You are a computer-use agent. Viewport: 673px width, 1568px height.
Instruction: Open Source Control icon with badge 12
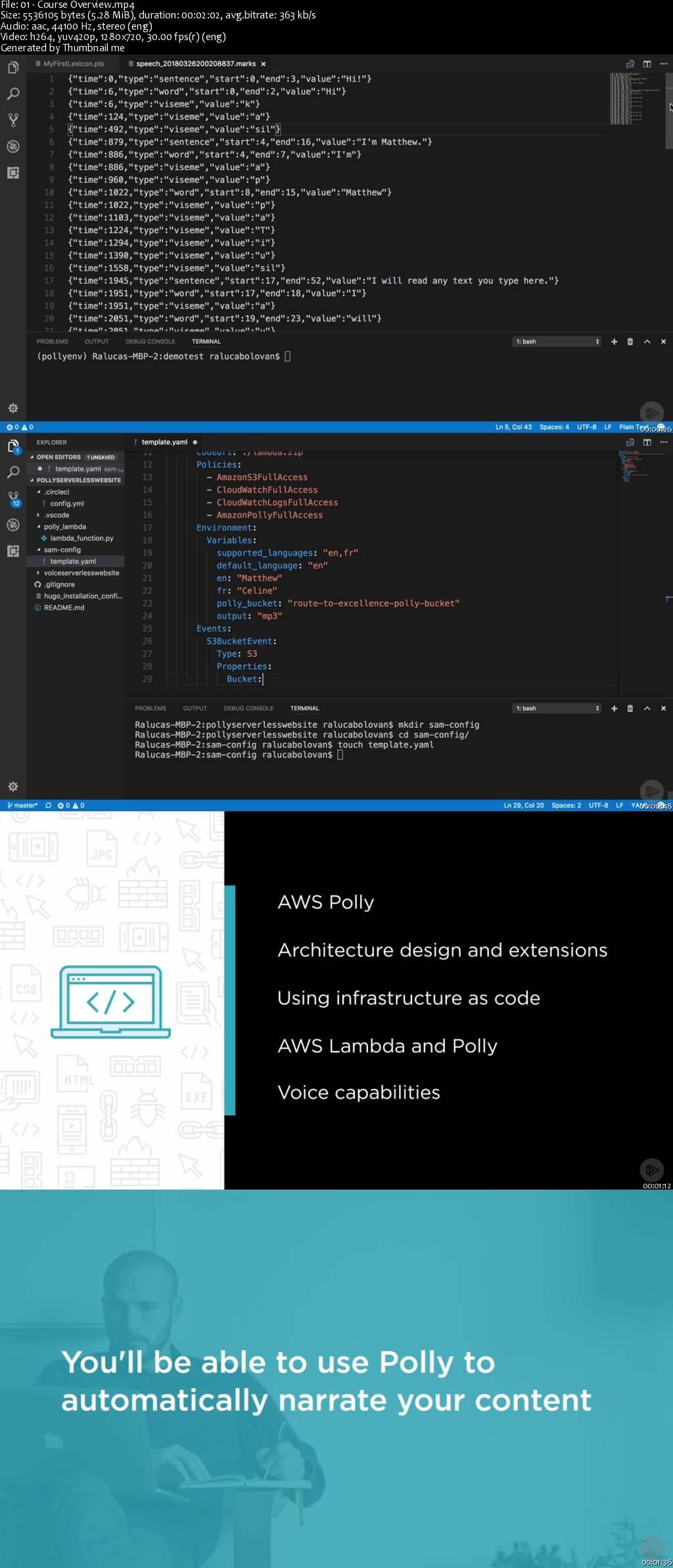pyautogui.click(x=13, y=499)
